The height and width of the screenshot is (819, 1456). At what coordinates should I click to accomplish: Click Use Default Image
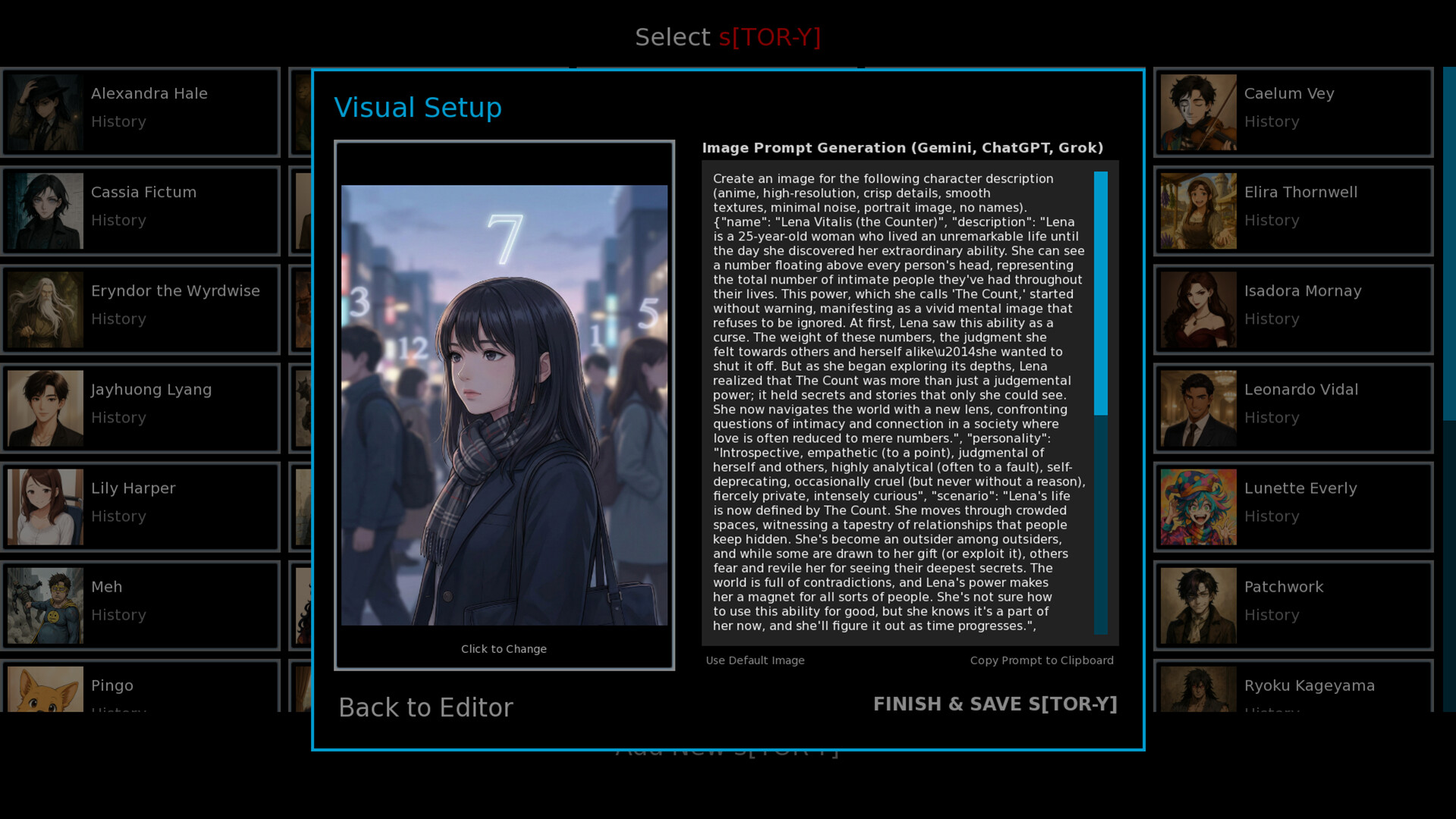755,661
